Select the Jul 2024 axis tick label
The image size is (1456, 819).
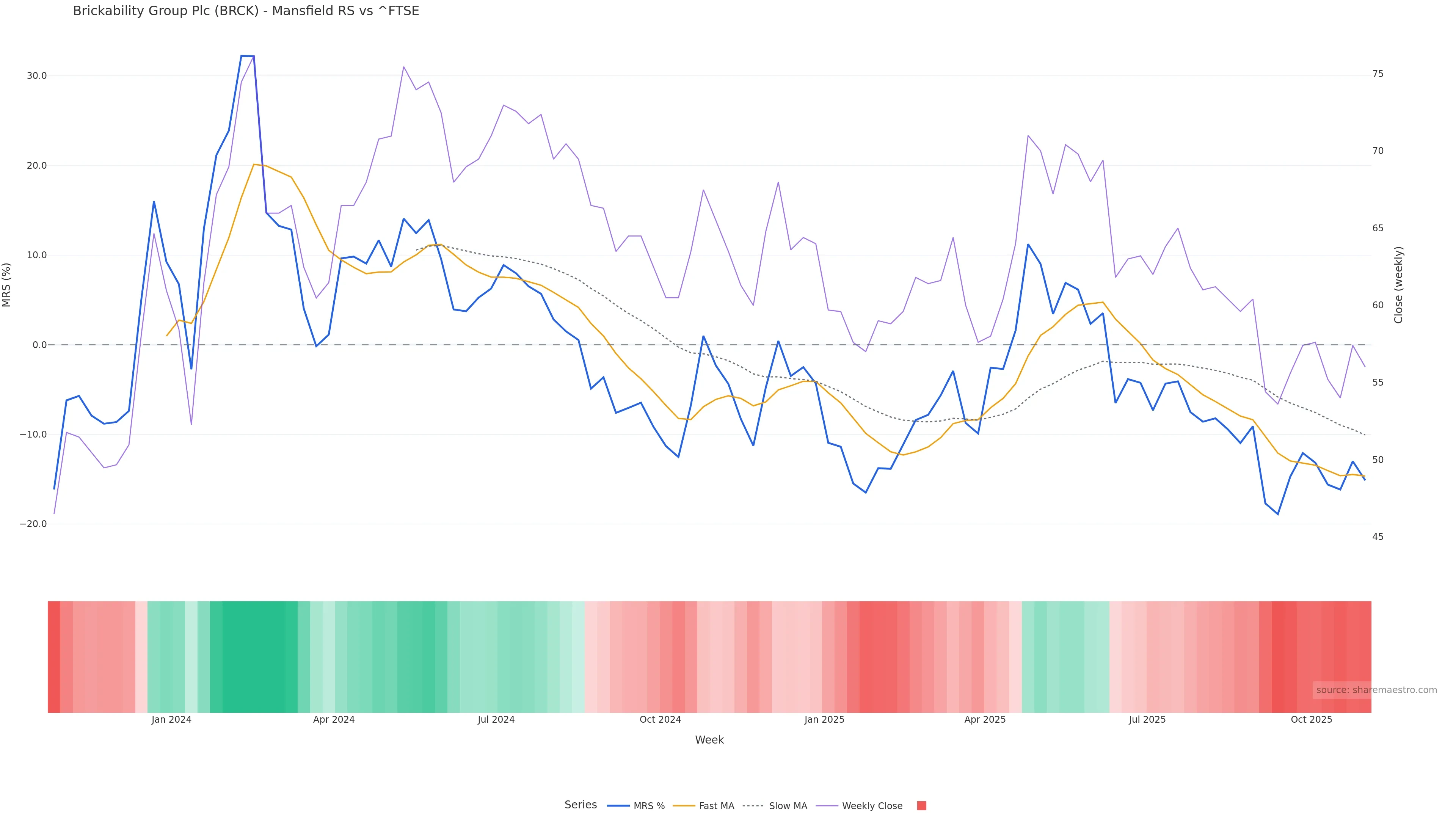496,720
